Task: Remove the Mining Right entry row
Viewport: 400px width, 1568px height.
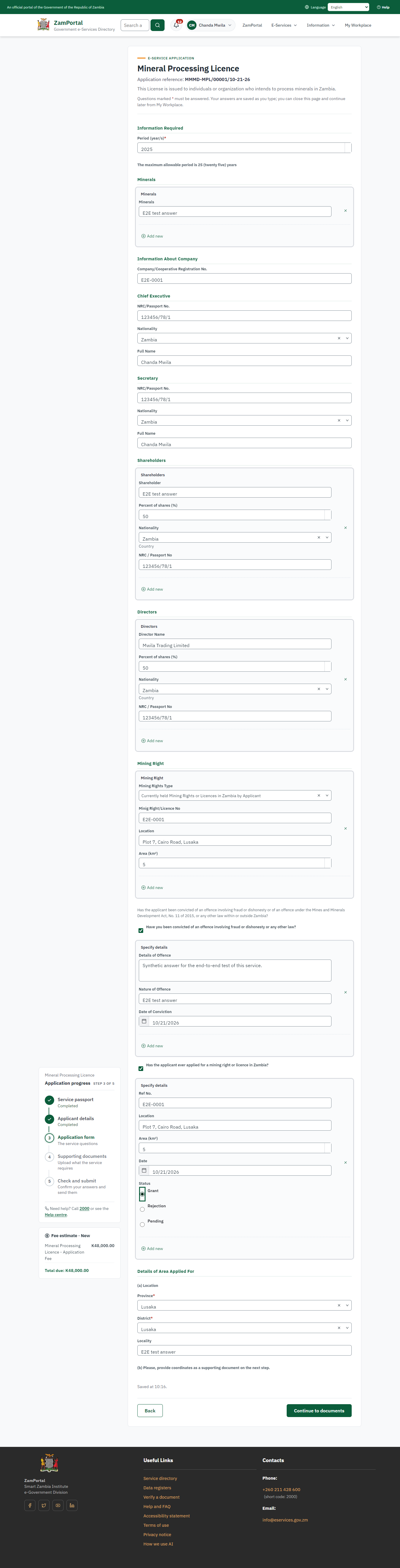Action: pos(346,828)
